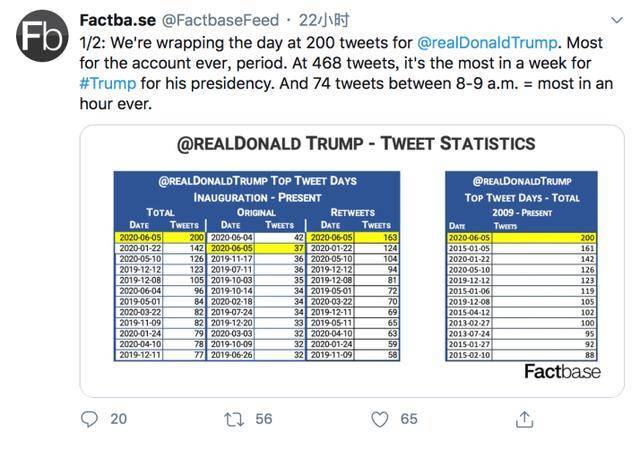Open the share icon below the tweet
The height and width of the screenshot is (450, 640).
tap(523, 419)
